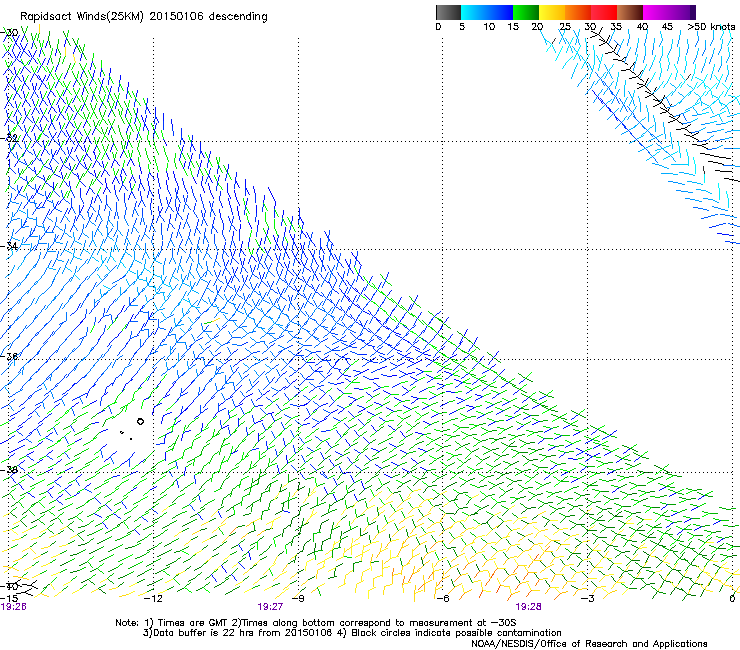Click the 'Times are GMT' note line
740x650 pixels.
point(315,623)
